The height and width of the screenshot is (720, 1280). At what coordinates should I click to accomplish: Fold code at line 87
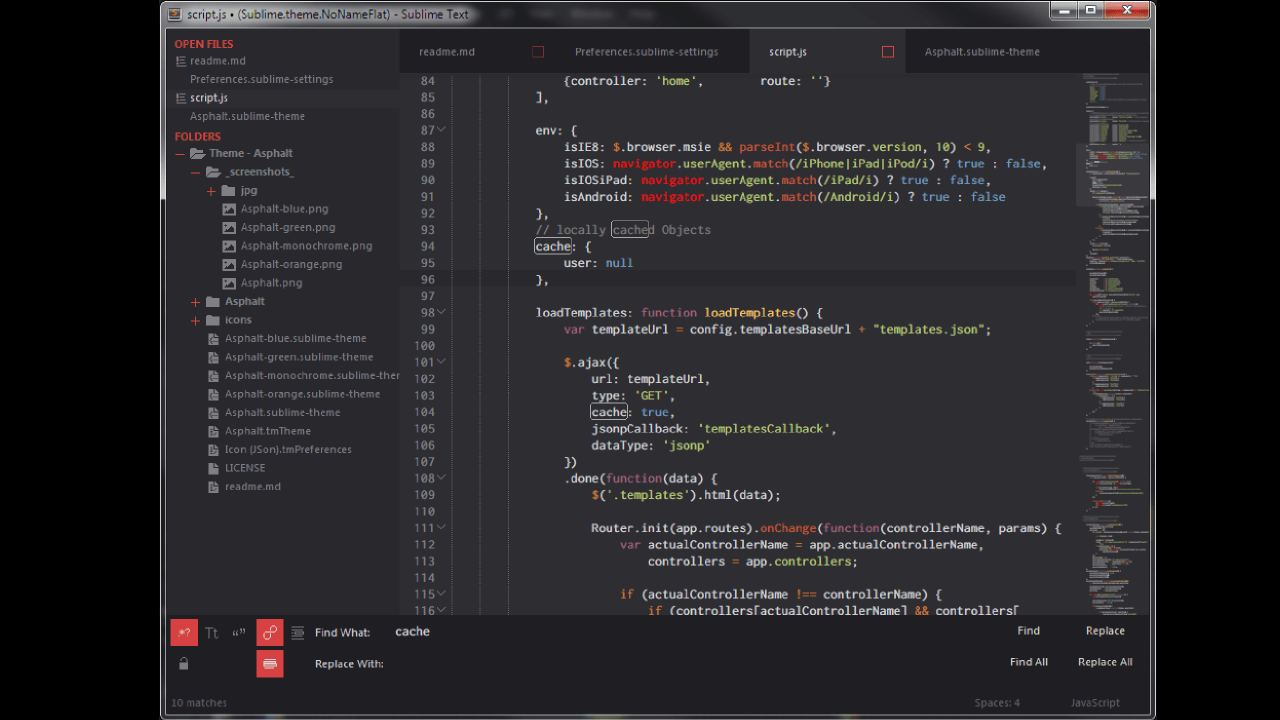[441, 130]
